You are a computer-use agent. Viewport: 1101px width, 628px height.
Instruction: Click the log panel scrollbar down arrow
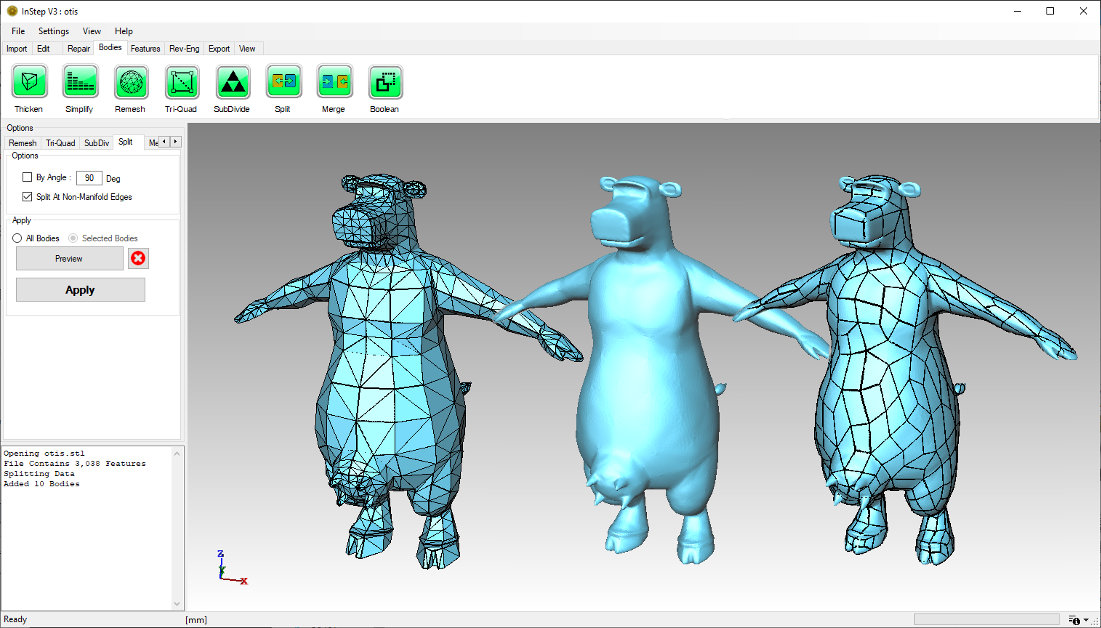tap(177, 603)
